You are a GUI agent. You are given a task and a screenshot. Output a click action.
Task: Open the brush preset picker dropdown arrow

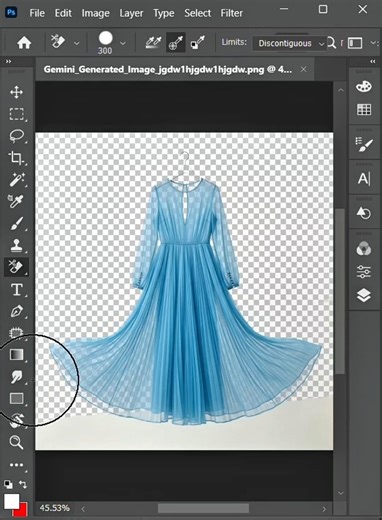[x=123, y=43]
